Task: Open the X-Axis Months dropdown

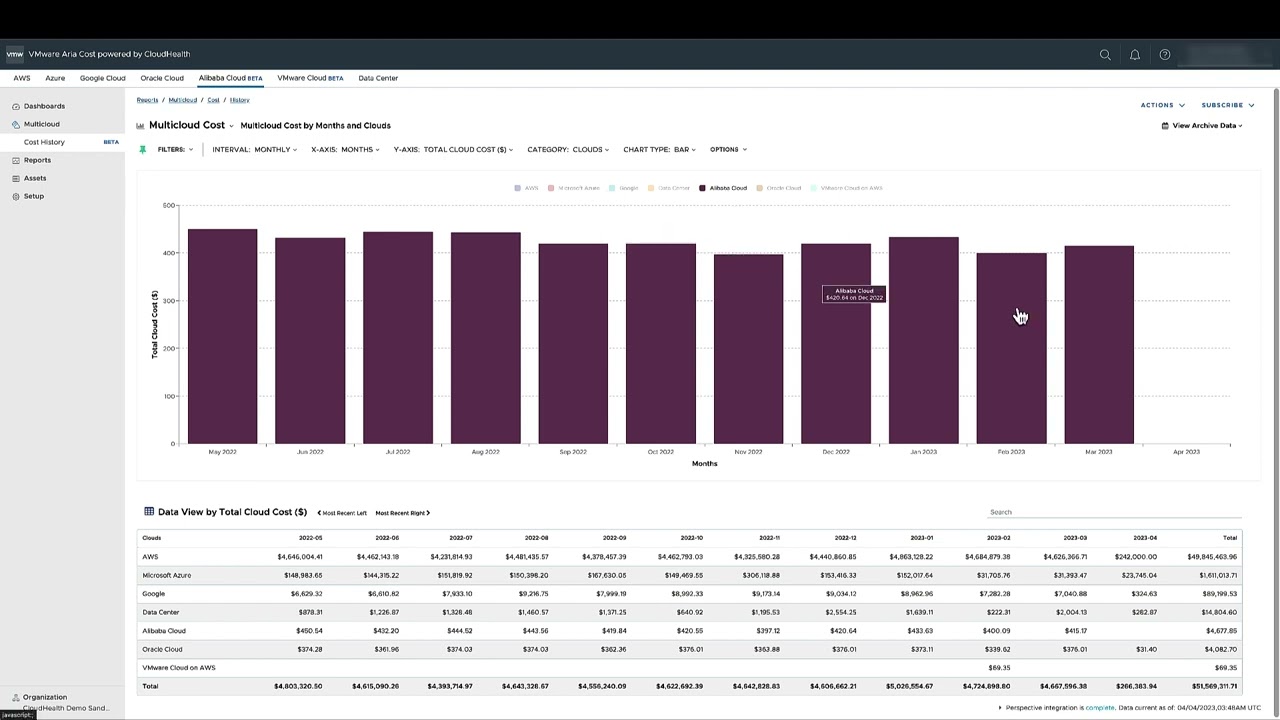Action: click(345, 149)
